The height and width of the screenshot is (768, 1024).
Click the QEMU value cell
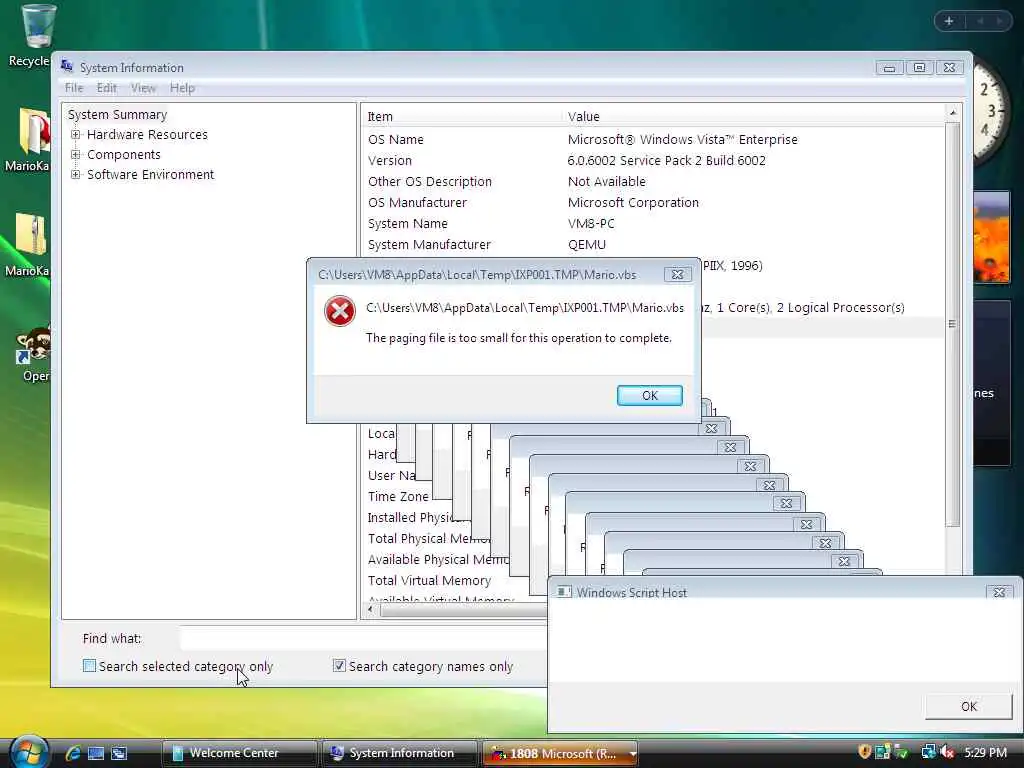586,244
